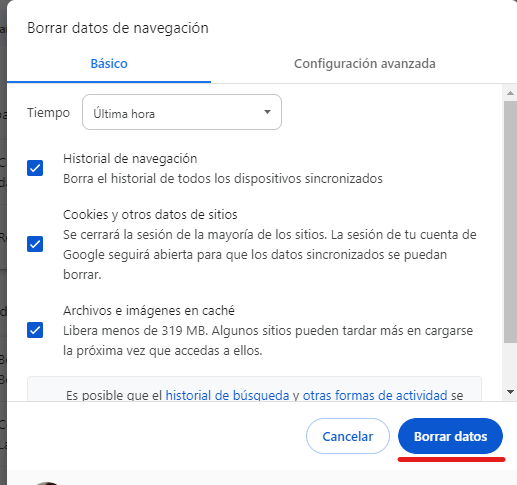
Task: Click the Borrar datos de navegación title
Action: point(118,28)
